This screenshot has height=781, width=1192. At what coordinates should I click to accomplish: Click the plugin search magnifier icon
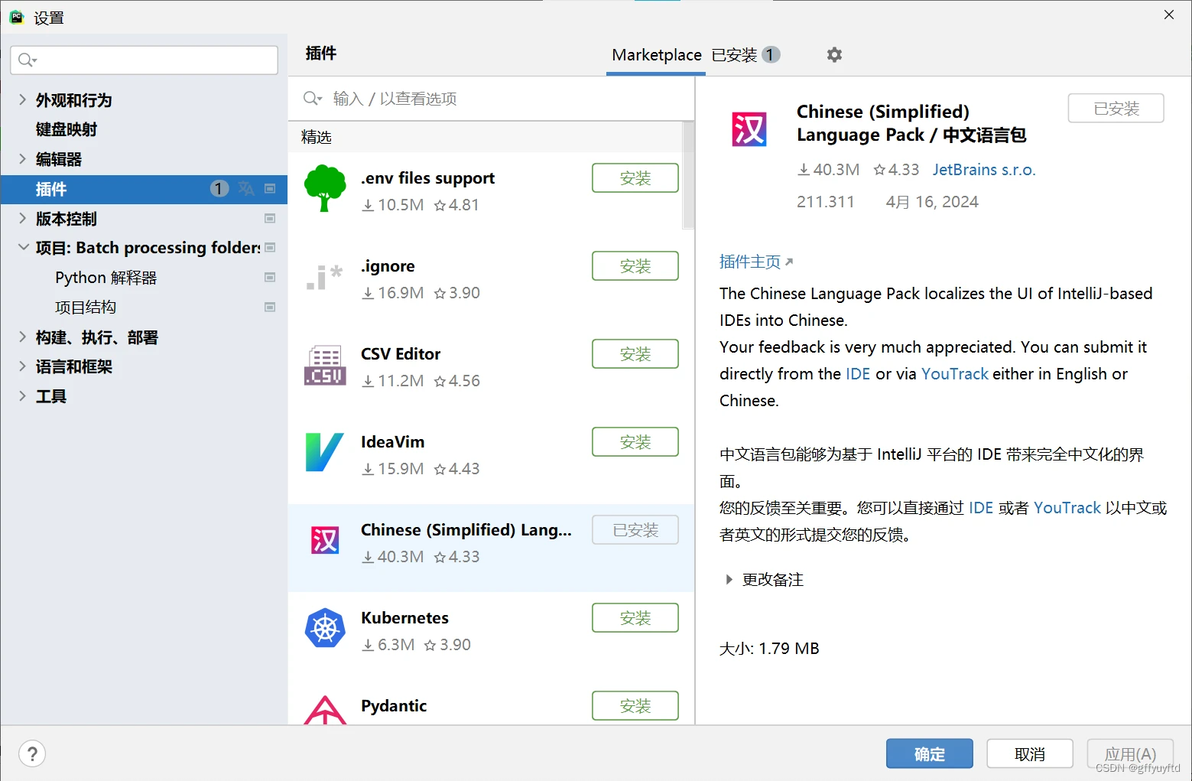312,98
